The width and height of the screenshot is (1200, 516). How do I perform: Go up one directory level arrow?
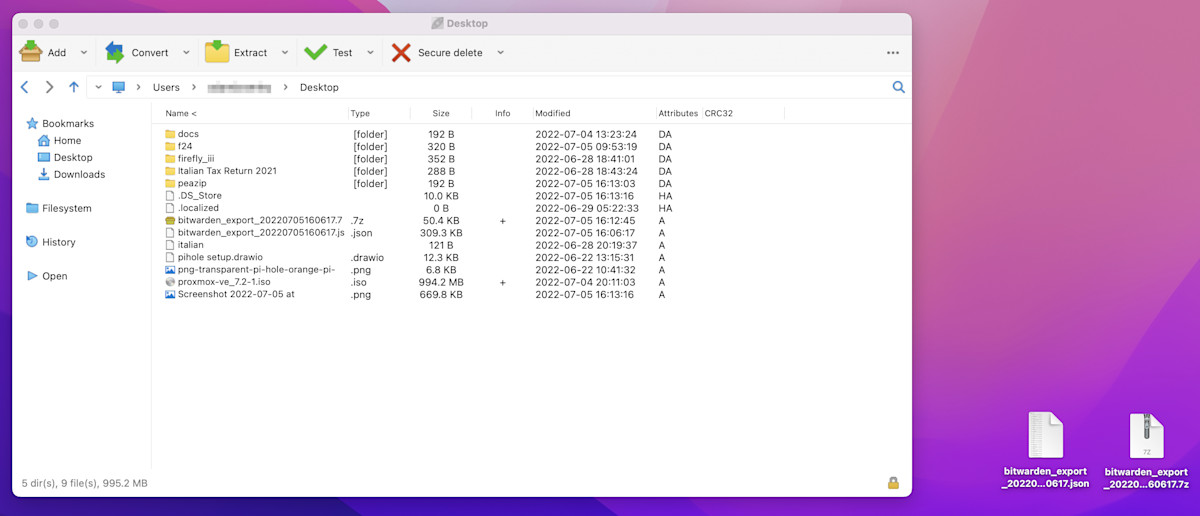[73, 87]
